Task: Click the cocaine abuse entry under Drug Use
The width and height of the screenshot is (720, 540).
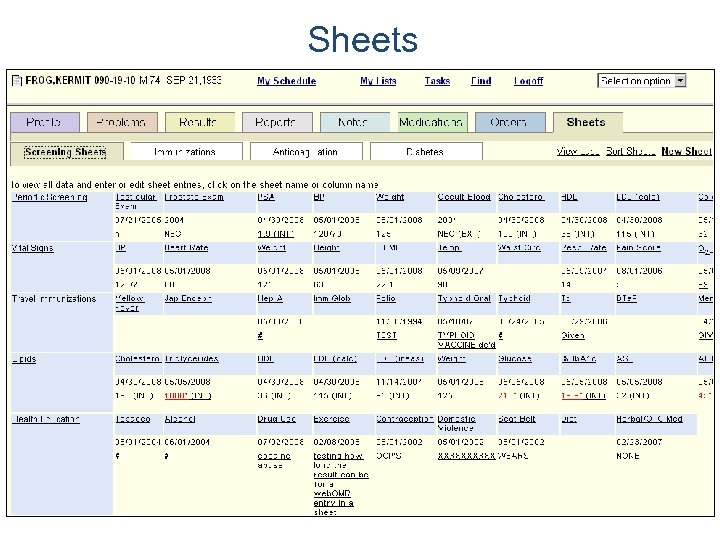Action: (x=274, y=461)
